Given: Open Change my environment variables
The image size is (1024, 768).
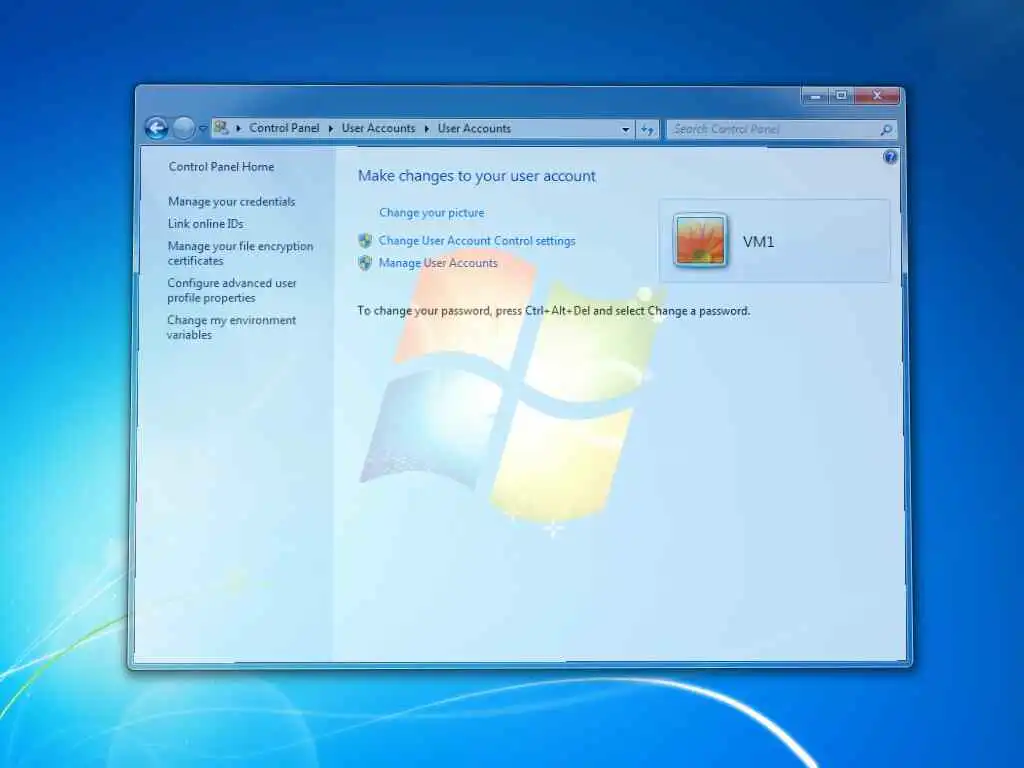Looking at the screenshot, I should [x=231, y=327].
